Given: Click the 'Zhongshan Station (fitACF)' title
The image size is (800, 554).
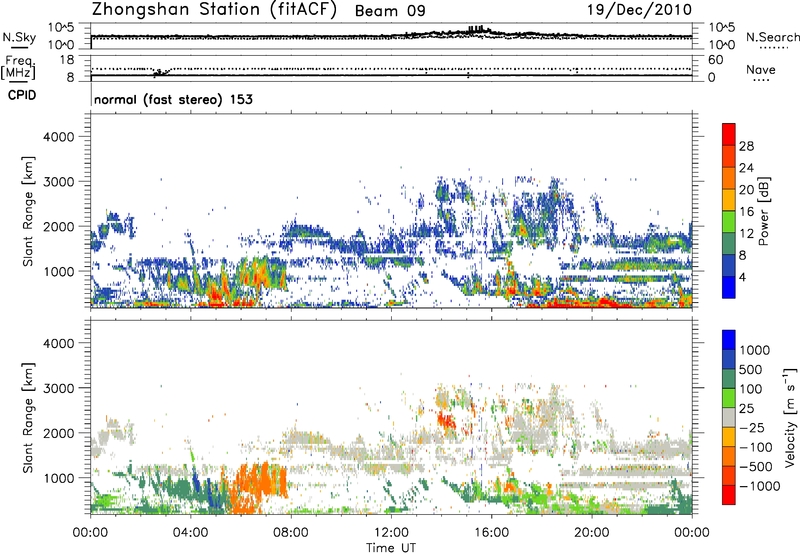Looking at the screenshot, I should 214,10.
